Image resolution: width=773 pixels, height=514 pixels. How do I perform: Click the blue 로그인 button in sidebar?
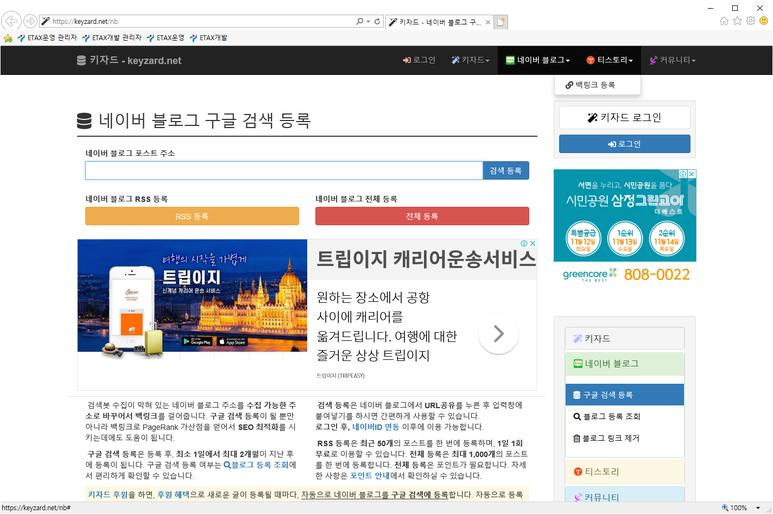pyautogui.click(x=625, y=144)
